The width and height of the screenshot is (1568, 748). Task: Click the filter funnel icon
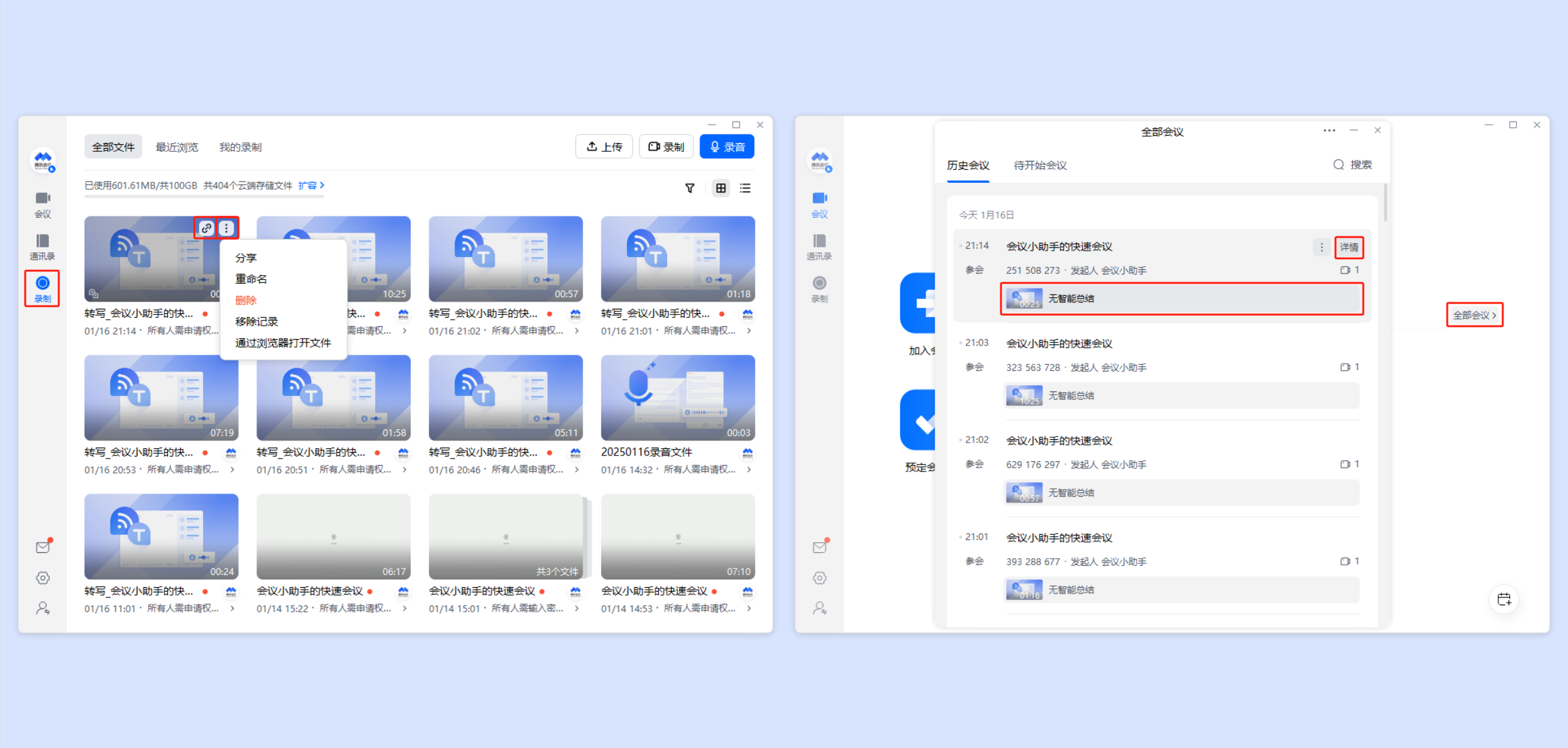[690, 188]
